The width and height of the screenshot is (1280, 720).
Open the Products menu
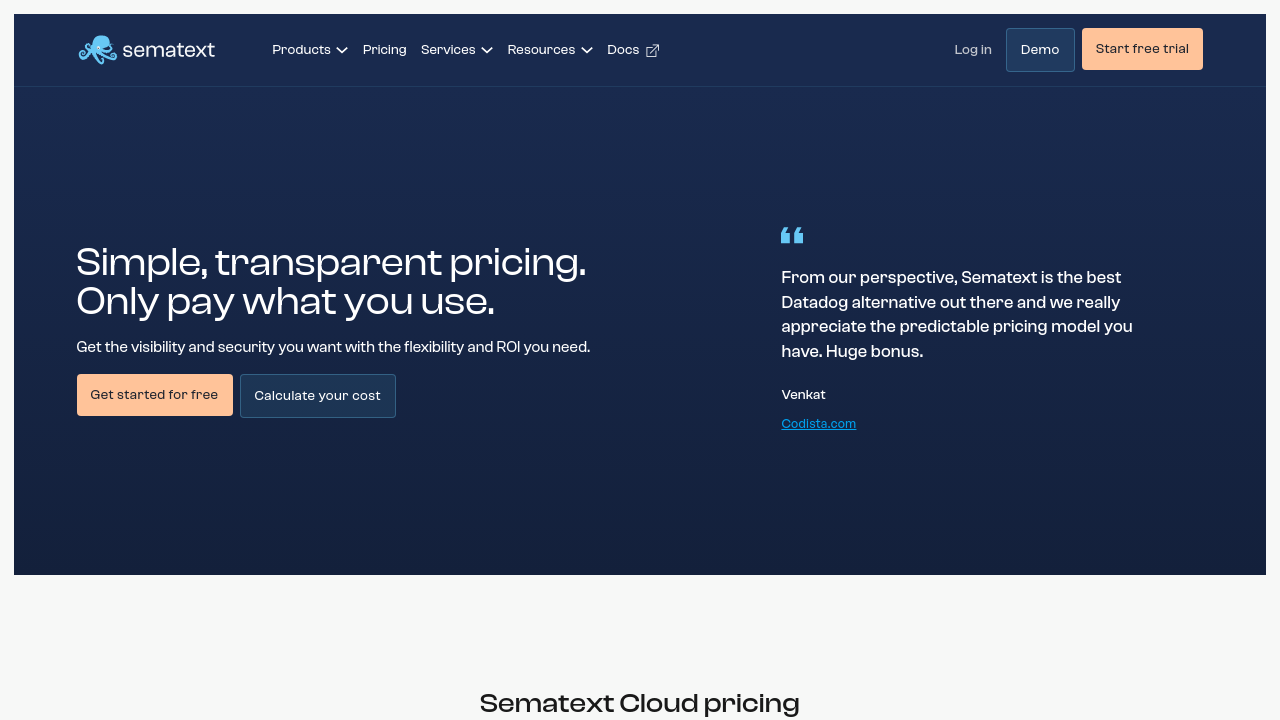click(301, 50)
